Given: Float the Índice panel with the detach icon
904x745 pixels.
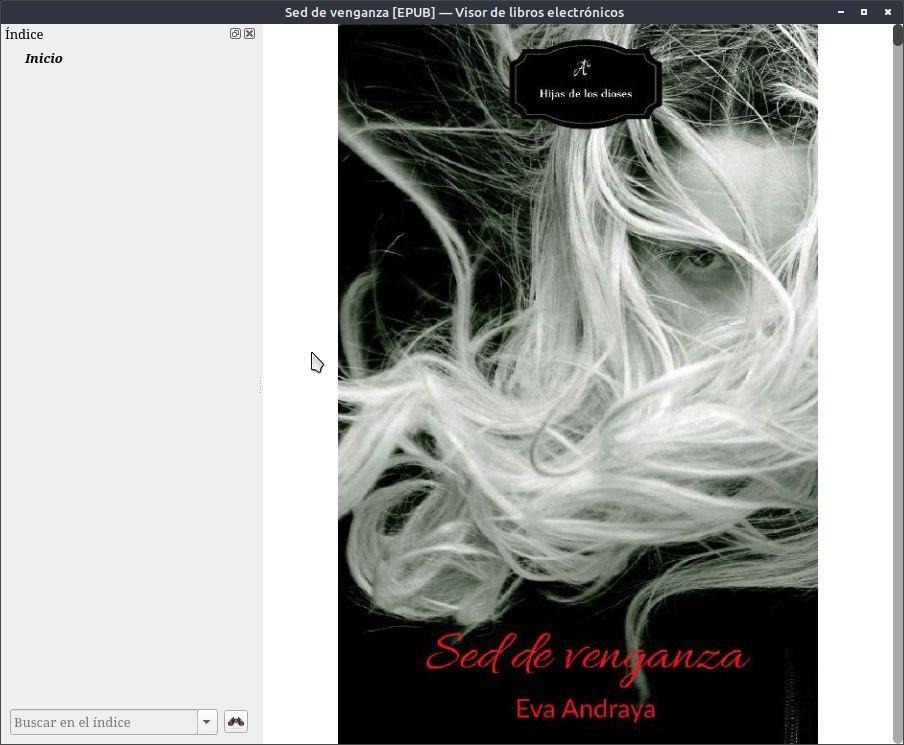Looking at the screenshot, I should (x=235, y=33).
